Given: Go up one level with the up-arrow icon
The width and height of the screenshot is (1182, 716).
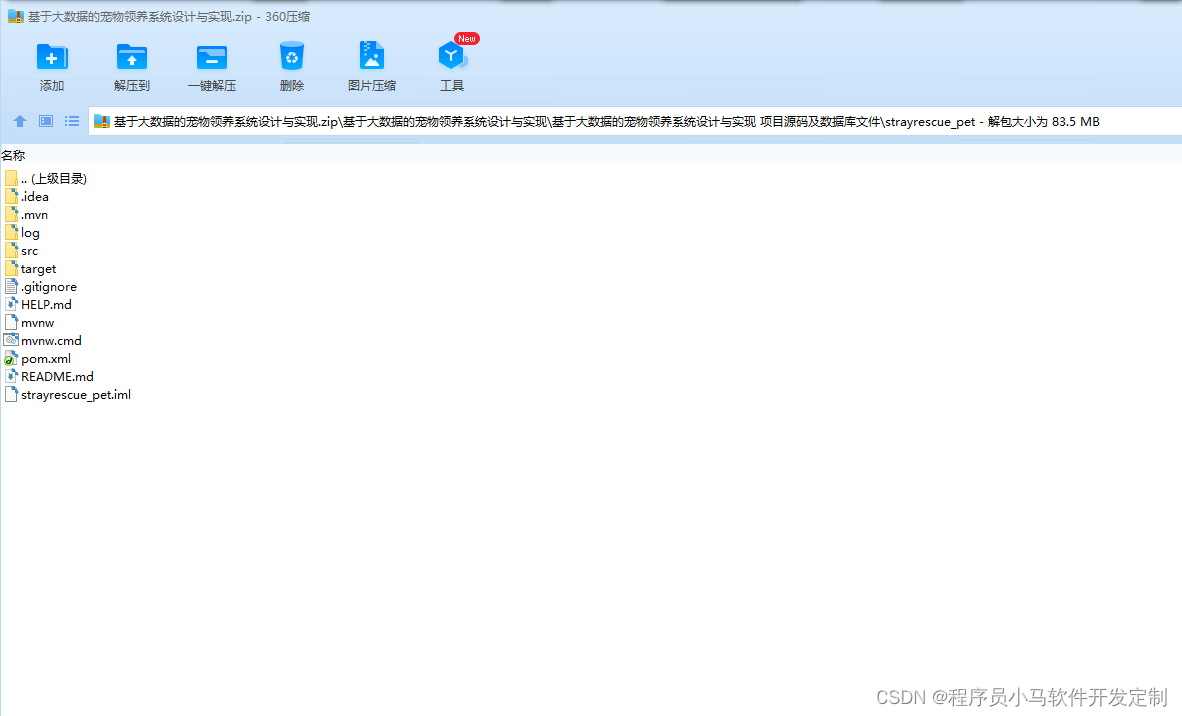Looking at the screenshot, I should [20, 121].
